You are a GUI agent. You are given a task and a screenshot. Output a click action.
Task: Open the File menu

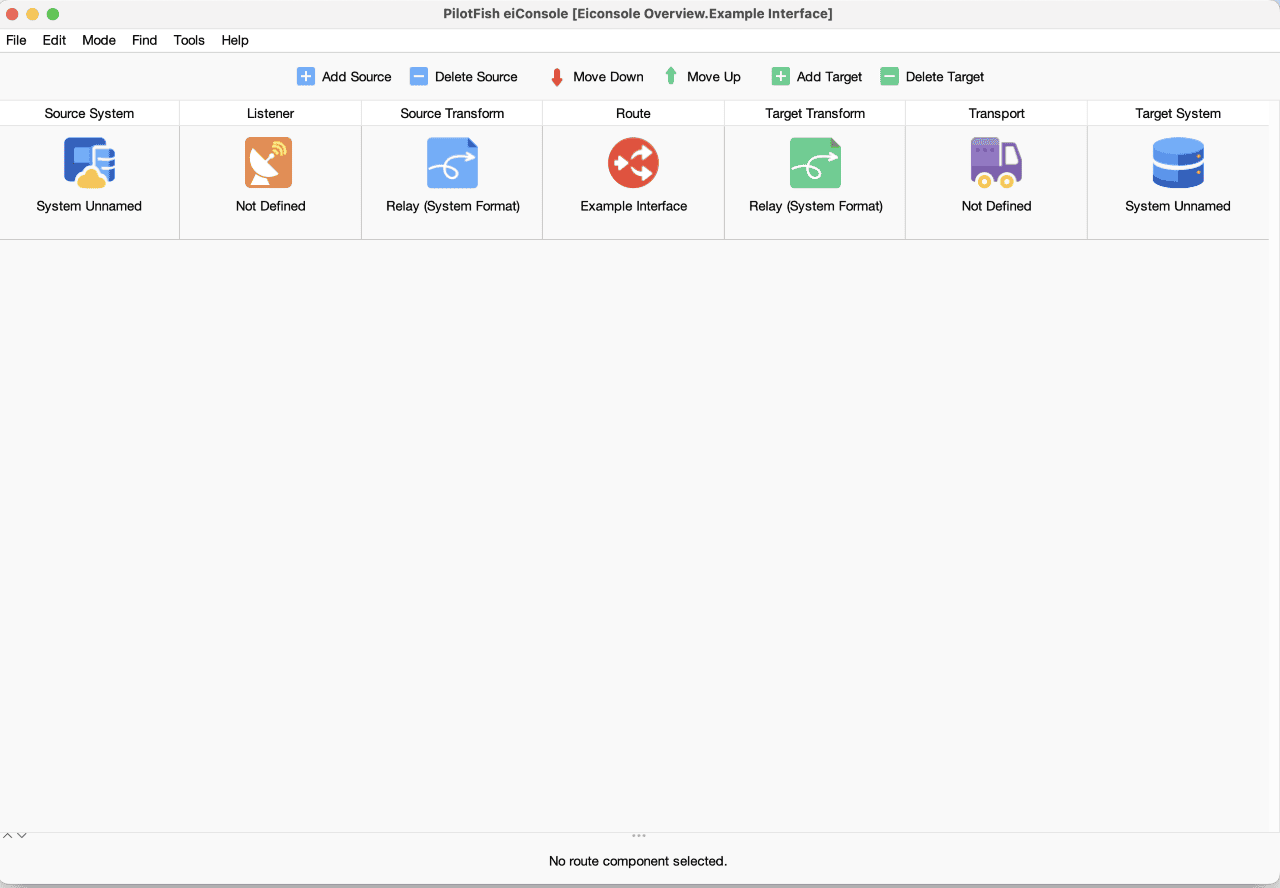pyautogui.click(x=16, y=40)
